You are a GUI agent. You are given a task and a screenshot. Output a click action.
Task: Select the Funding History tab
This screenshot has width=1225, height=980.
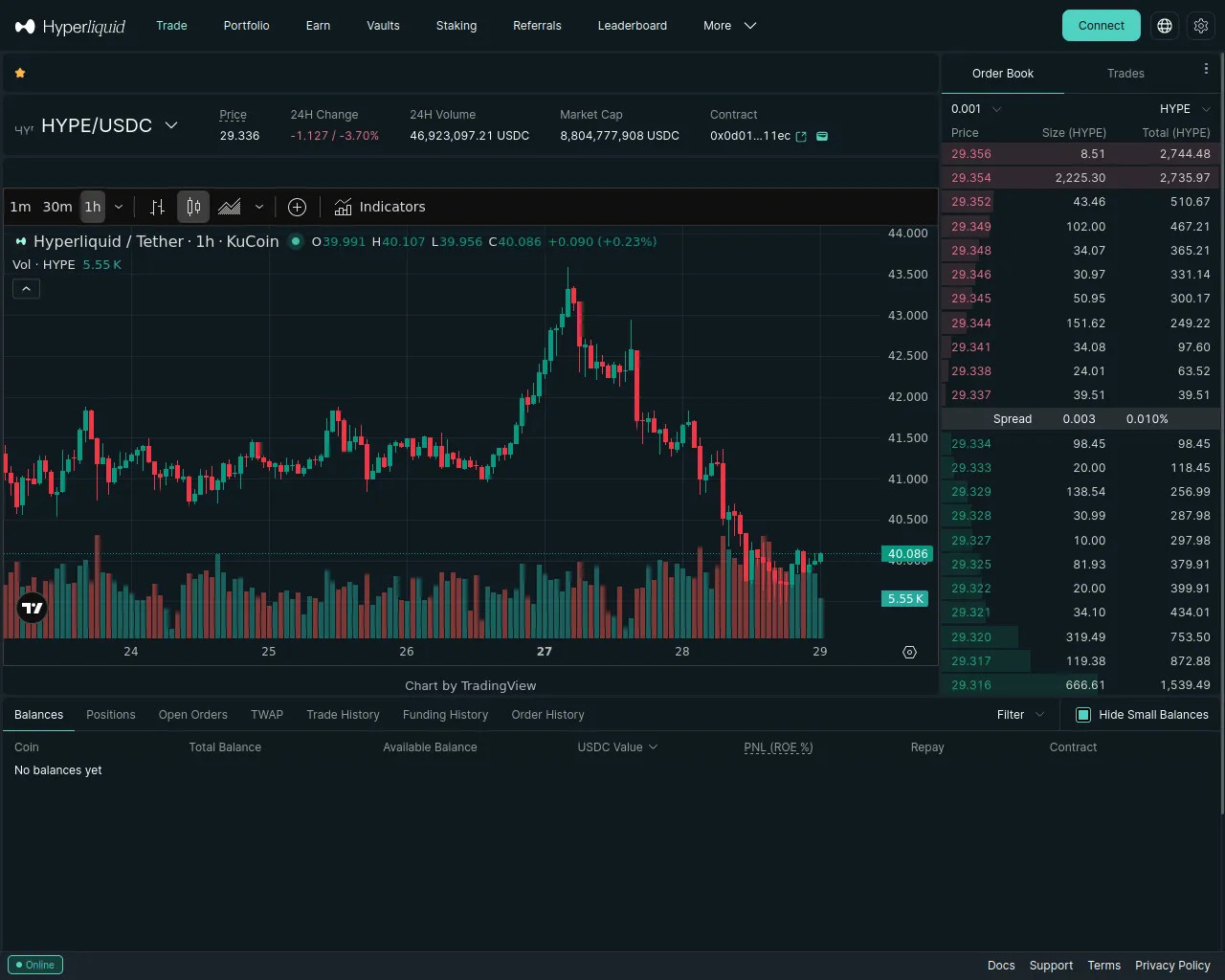[x=445, y=715]
